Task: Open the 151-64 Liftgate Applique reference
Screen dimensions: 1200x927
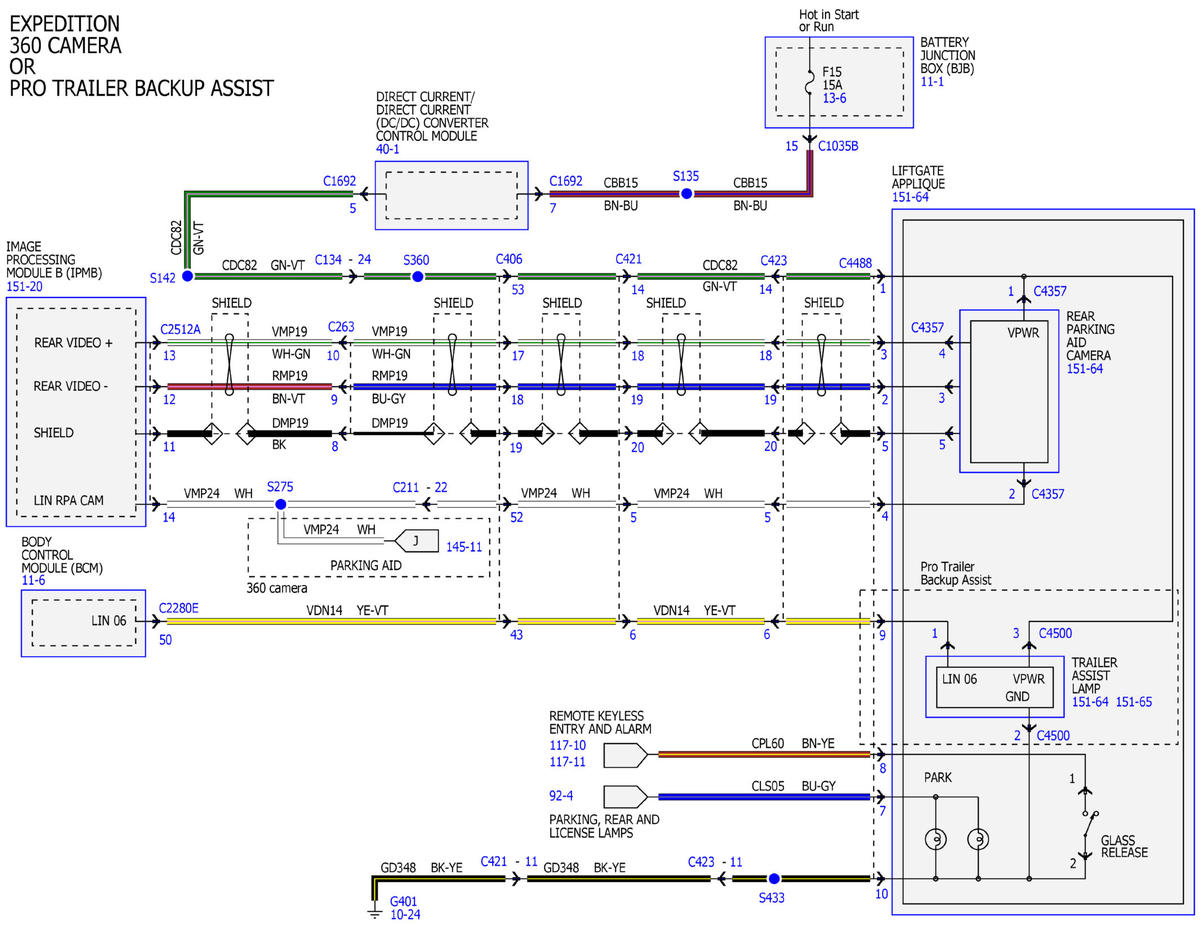Action: click(x=911, y=198)
